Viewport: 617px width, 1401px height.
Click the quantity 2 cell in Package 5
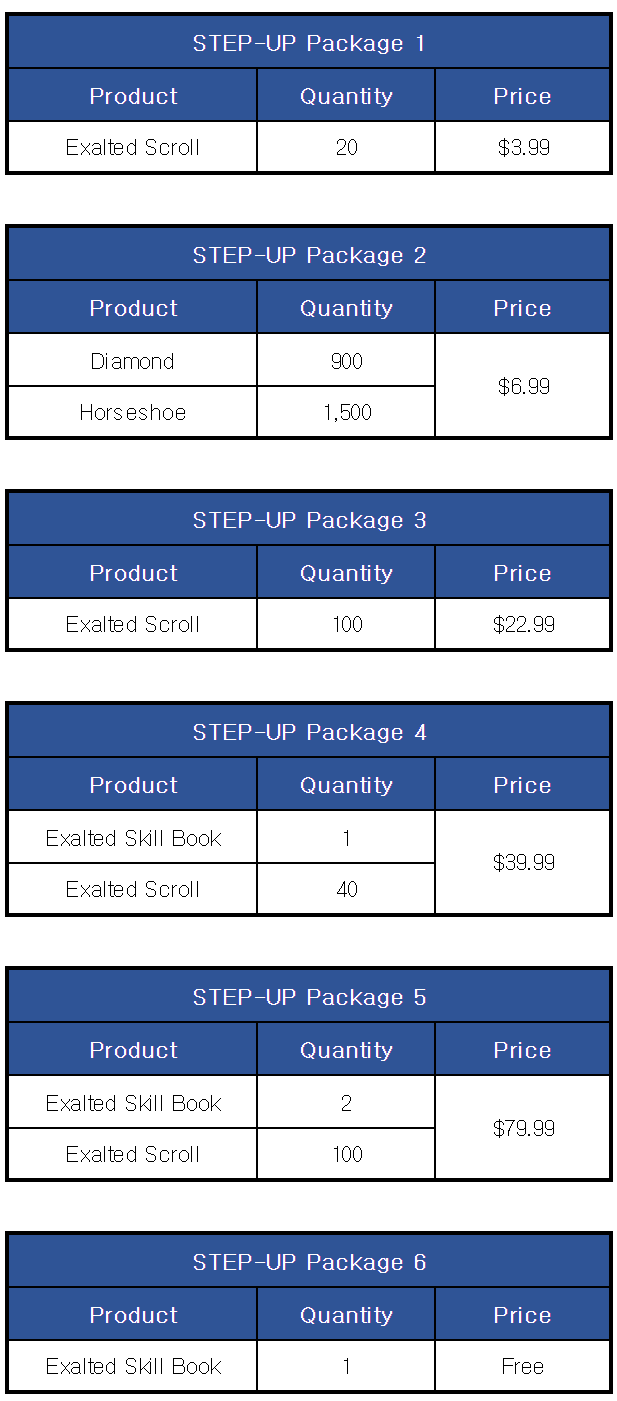[x=346, y=1102]
